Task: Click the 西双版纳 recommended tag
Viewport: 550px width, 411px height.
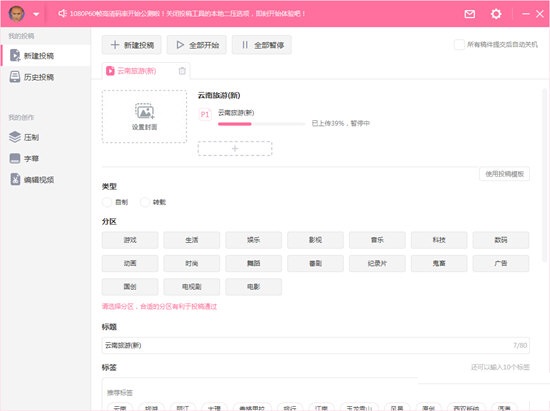Action: pos(466,407)
